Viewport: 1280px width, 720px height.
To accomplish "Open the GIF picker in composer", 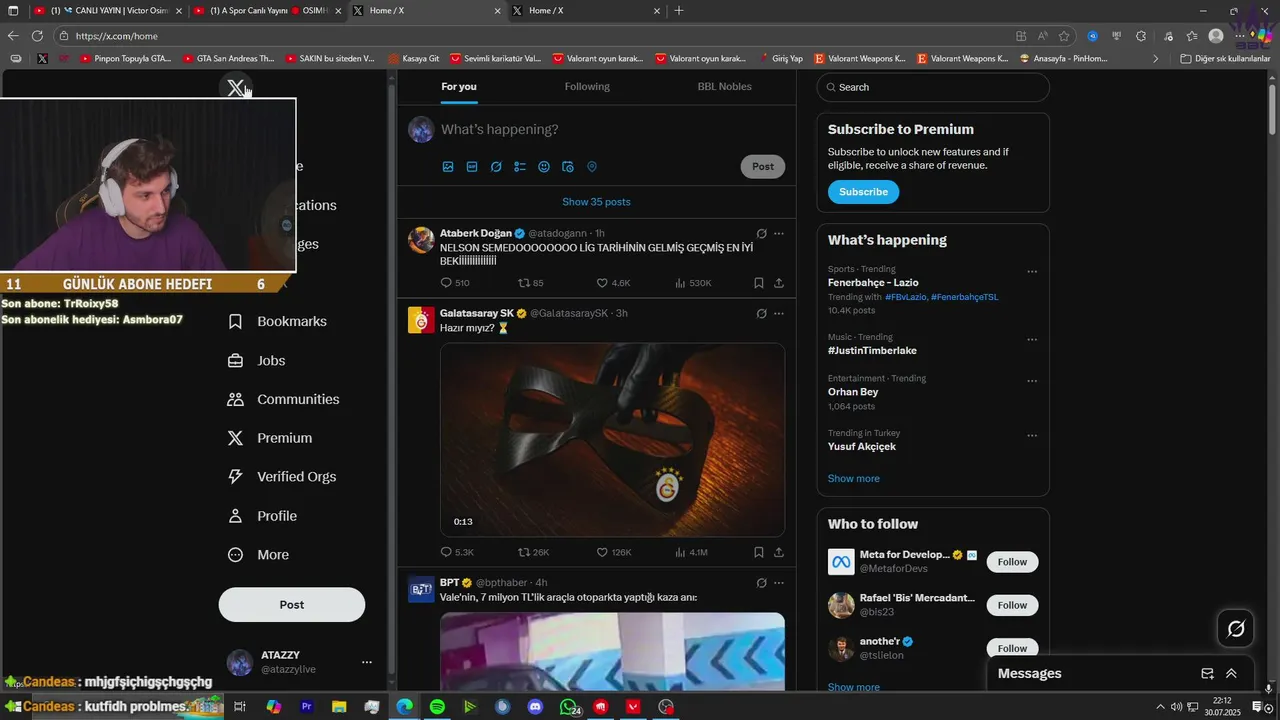I will coord(472,167).
